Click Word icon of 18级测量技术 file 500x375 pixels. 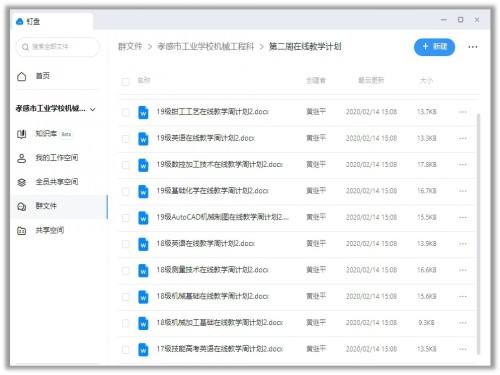143,270
